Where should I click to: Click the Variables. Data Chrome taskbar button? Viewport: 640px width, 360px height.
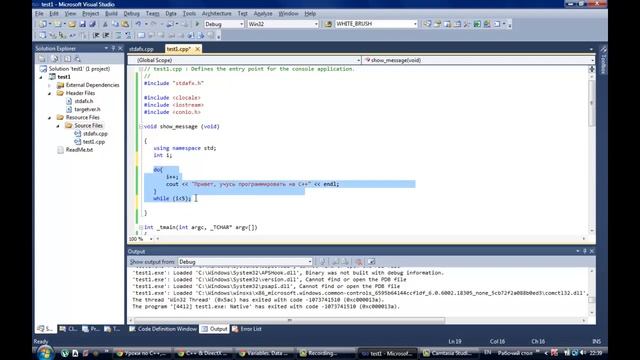267,353
